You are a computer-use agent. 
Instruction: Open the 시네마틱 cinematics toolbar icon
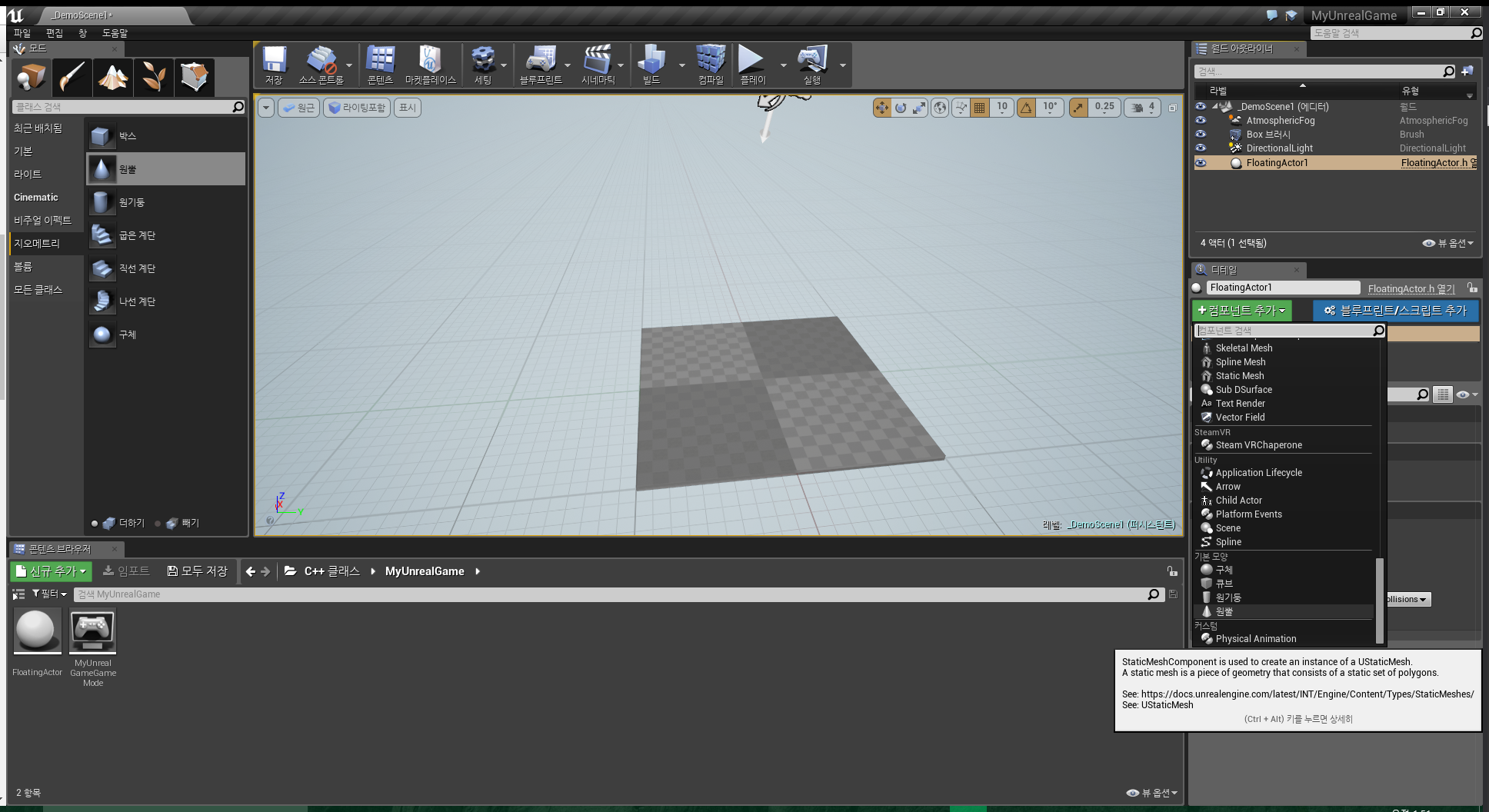pos(598,65)
